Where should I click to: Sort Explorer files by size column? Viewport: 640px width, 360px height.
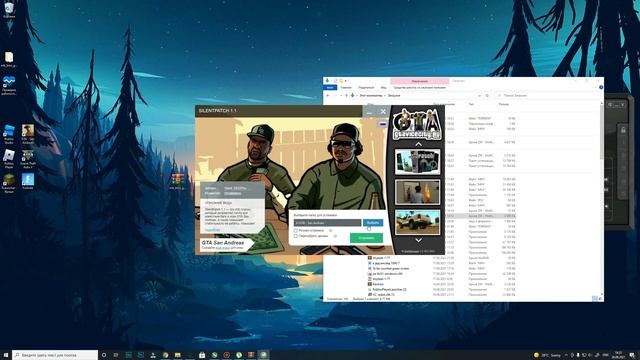(x=503, y=104)
